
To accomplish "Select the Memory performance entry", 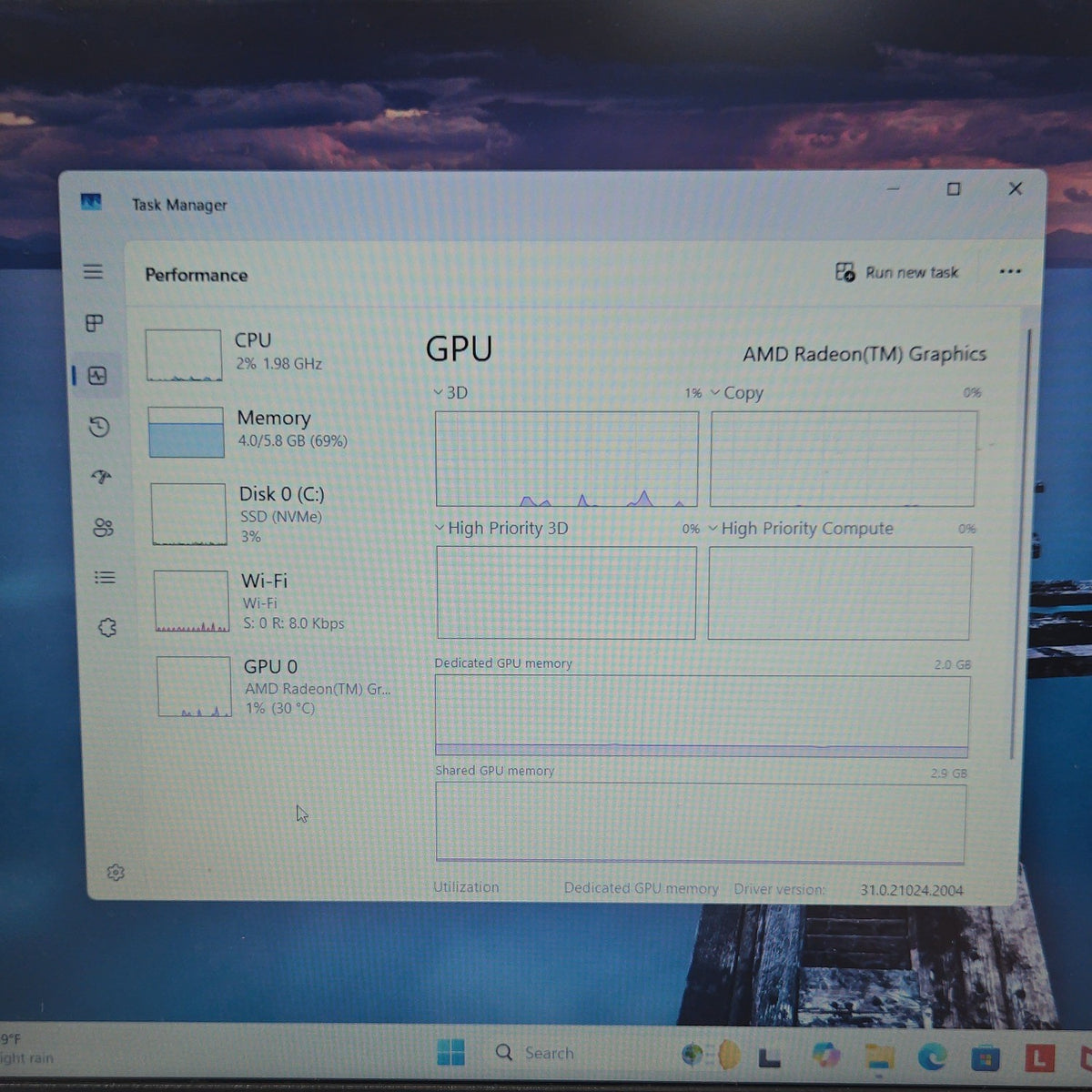I will (x=275, y=431).
